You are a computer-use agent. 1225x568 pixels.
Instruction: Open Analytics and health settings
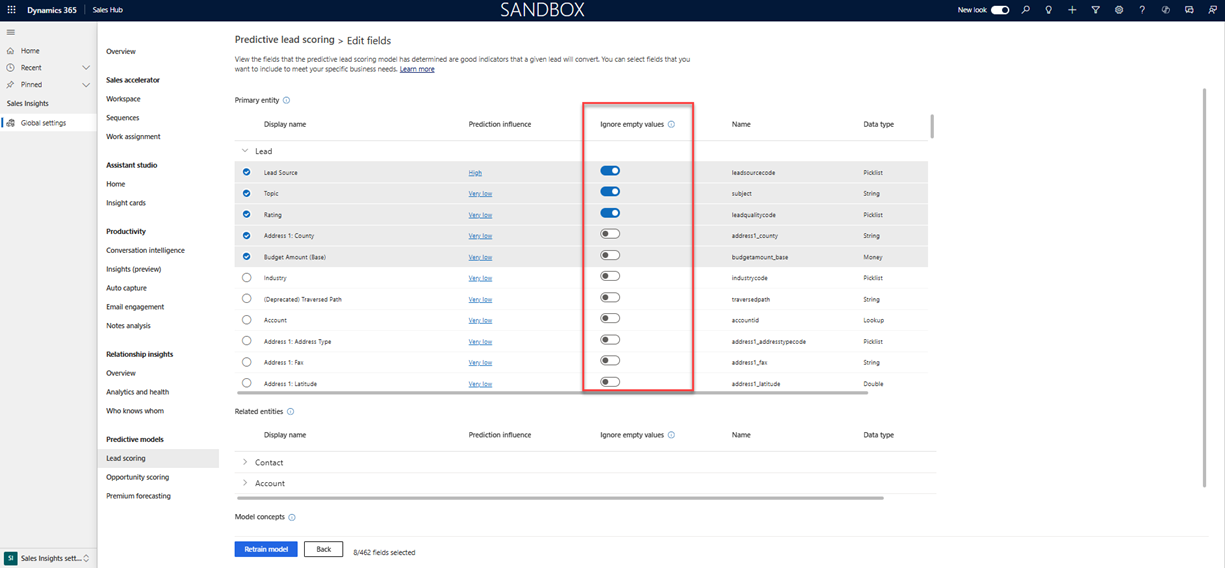[137, 392]
